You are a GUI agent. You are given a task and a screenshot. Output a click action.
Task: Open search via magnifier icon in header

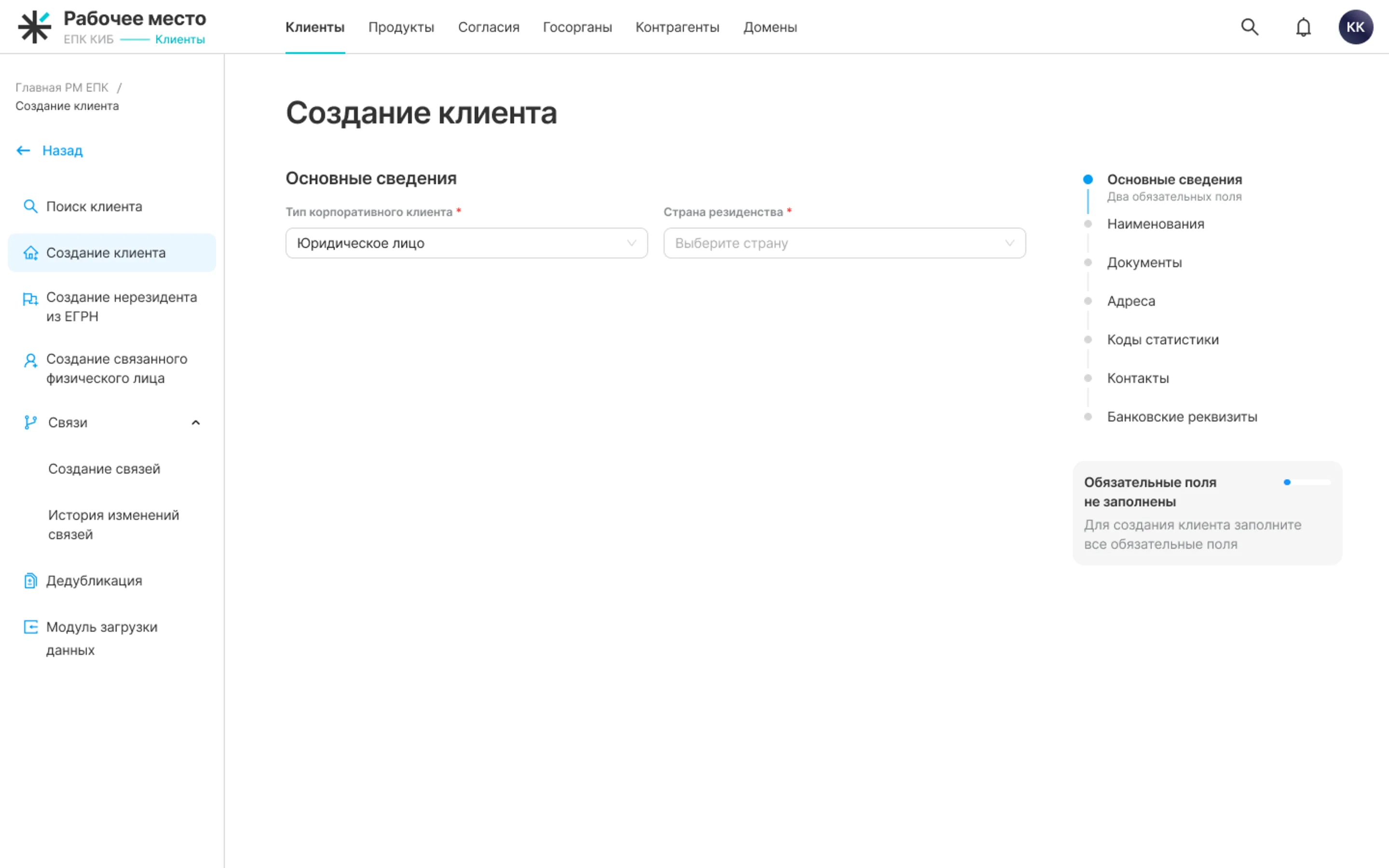coord(1250,27)
